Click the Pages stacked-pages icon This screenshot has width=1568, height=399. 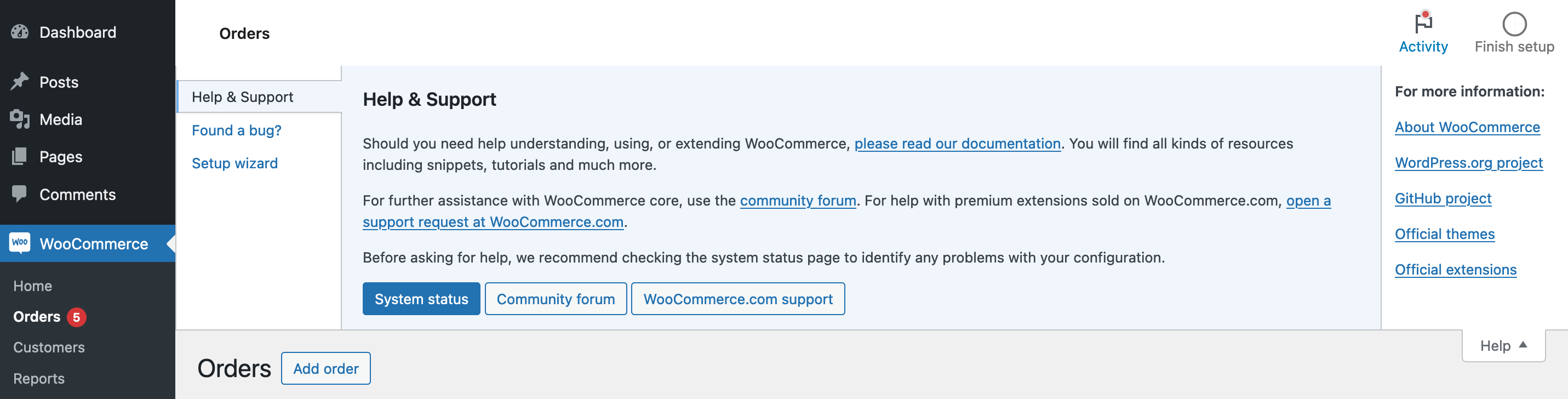[x=20, y=157]
